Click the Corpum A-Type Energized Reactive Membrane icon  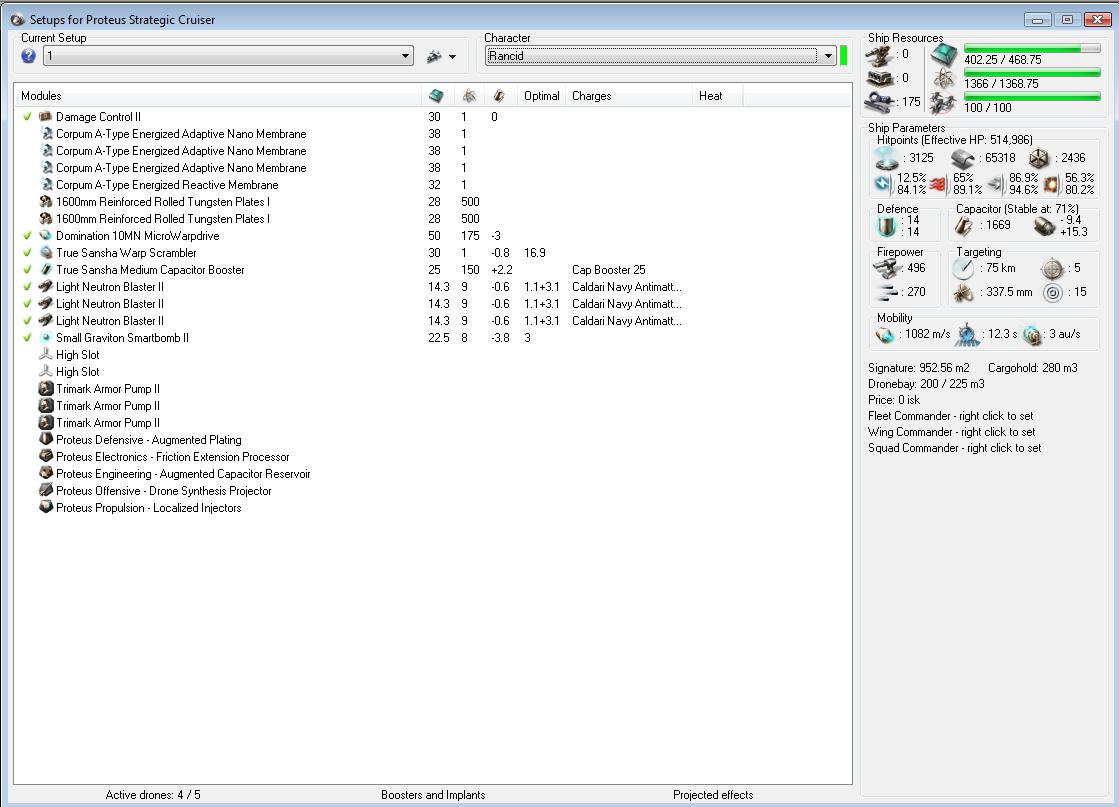[x=46, y=185]
